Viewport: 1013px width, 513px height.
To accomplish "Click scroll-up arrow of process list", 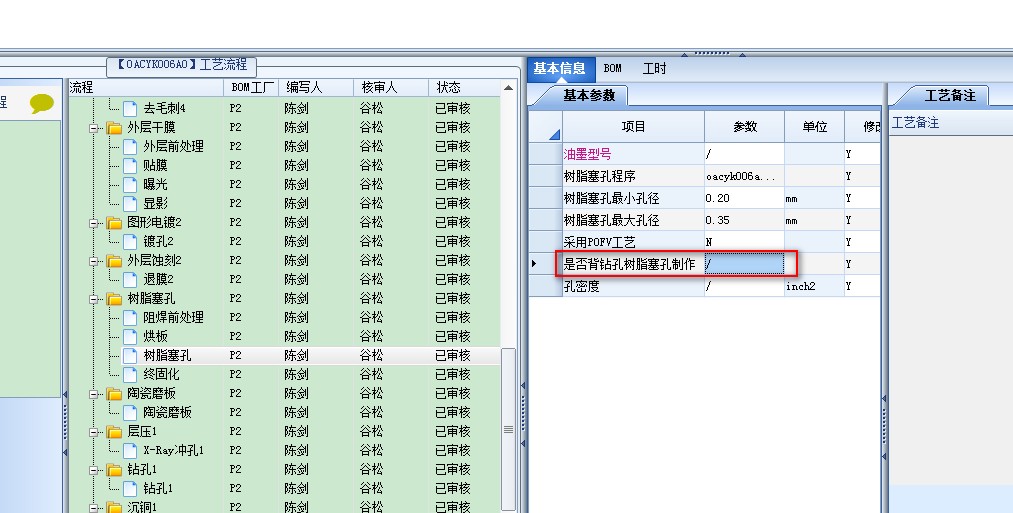I will point(508,88).
